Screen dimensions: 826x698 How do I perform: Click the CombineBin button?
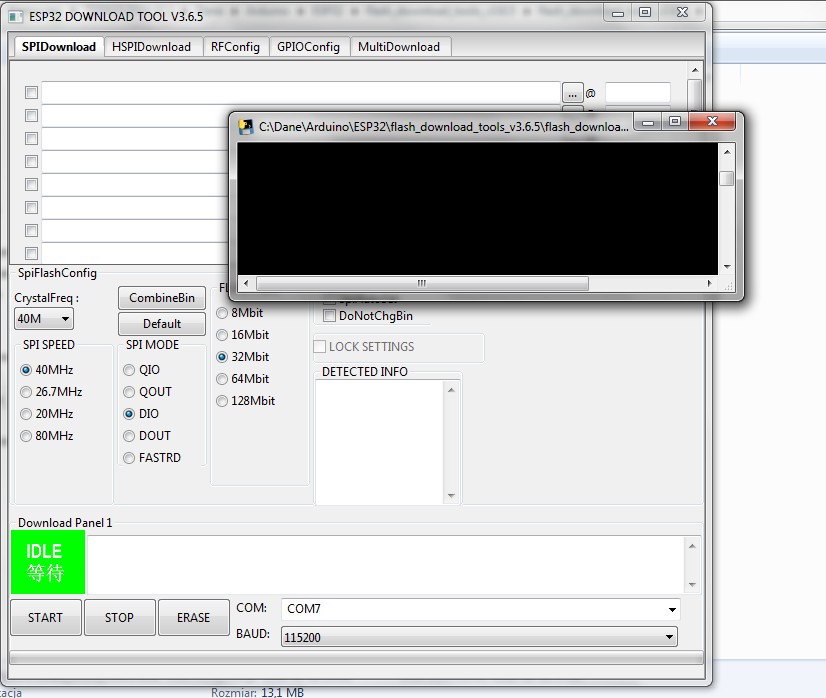(162, 298)
